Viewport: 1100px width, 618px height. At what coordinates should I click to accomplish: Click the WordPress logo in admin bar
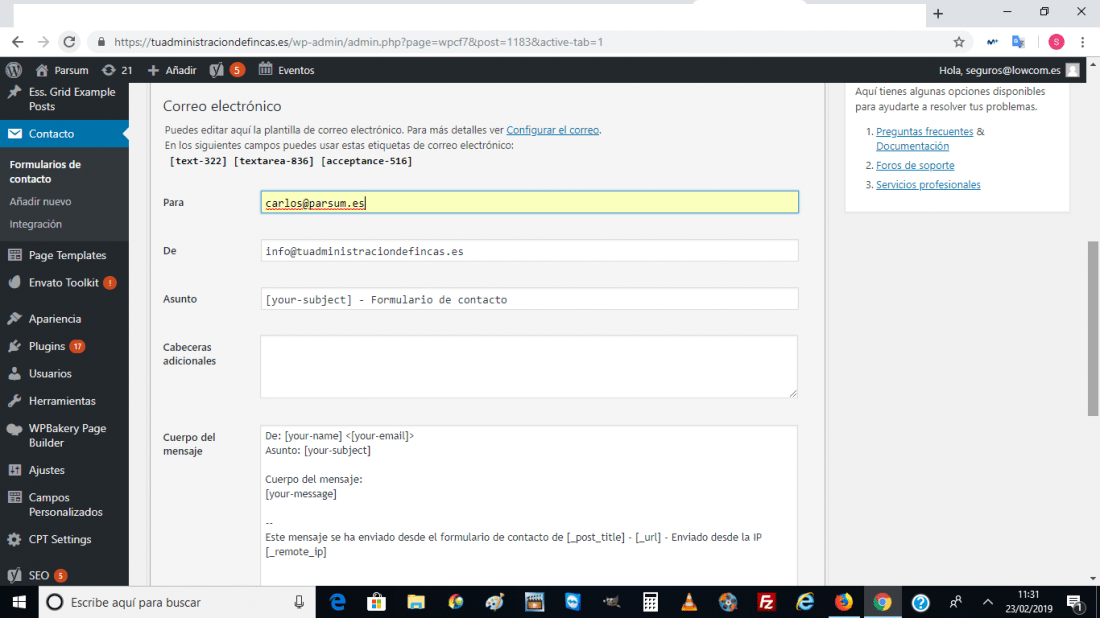click(14, 70)
